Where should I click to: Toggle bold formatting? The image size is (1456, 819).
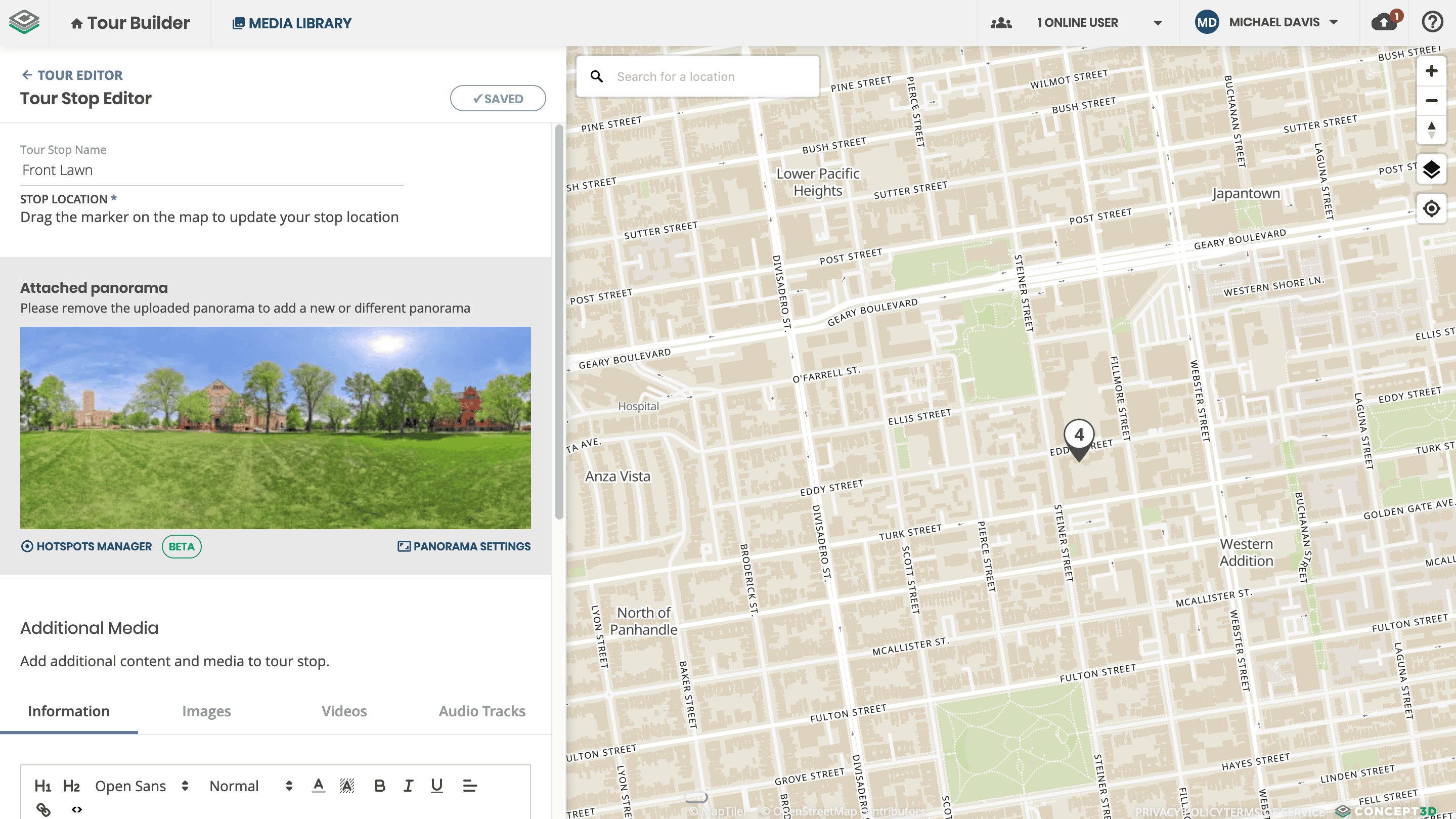[x=380, y=786]
